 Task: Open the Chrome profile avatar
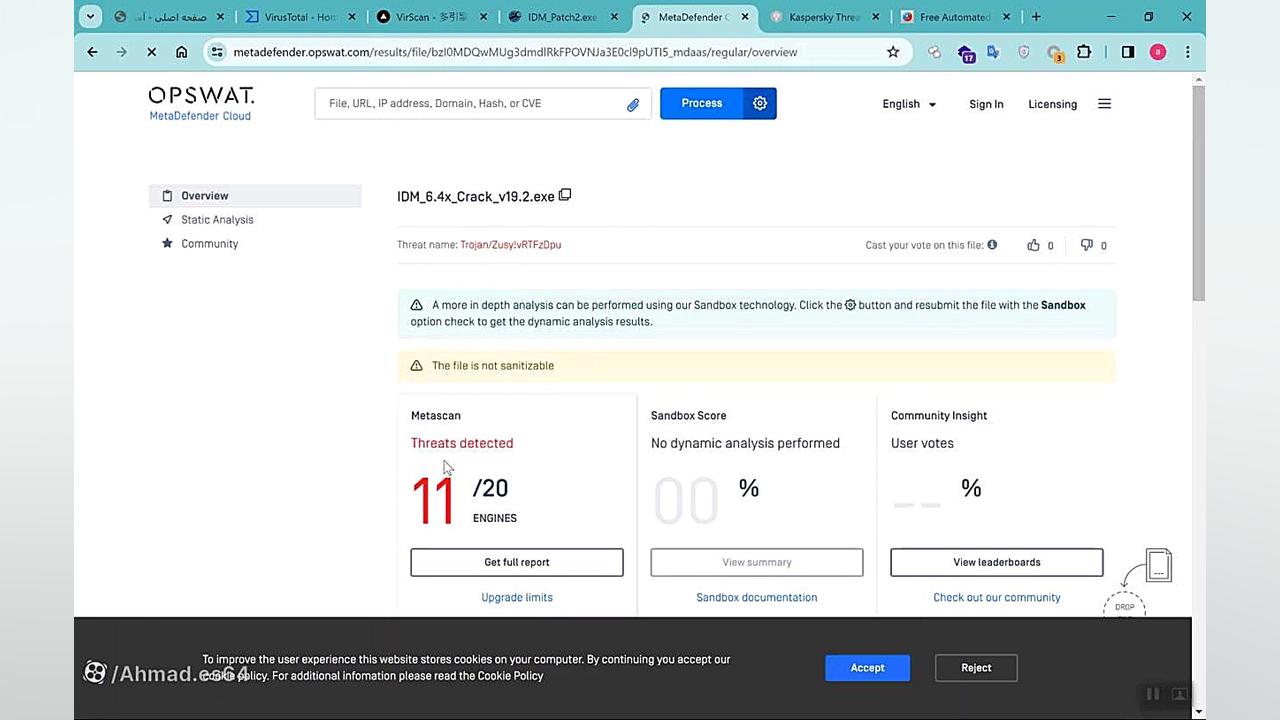tap(1158, 52)
